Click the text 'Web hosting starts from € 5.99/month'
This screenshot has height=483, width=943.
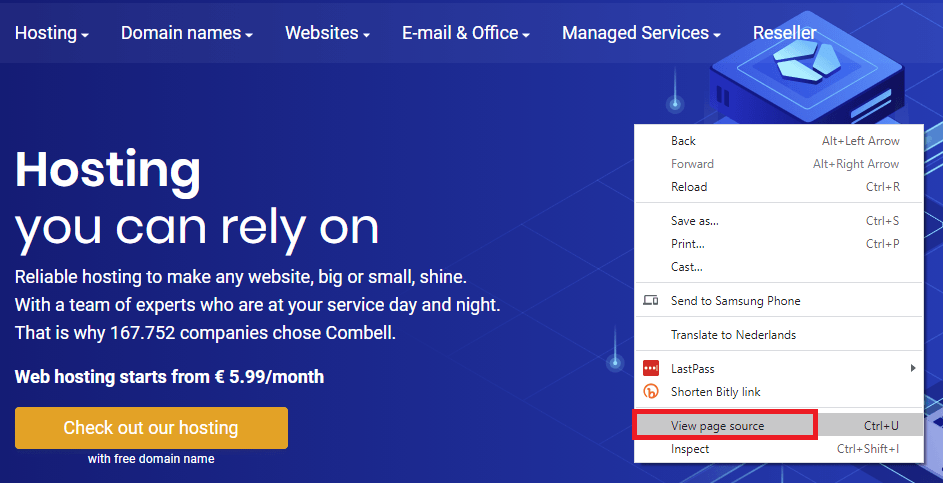click(x=170, y=377)
